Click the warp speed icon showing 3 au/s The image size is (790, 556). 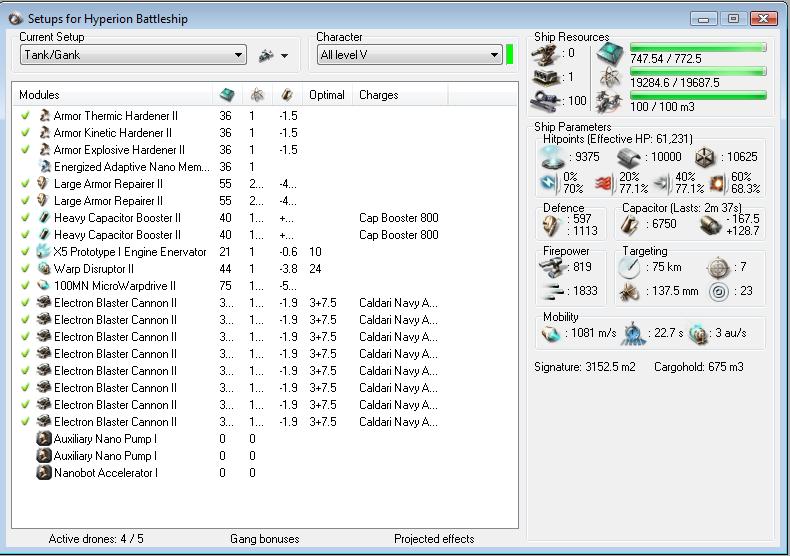698,334
